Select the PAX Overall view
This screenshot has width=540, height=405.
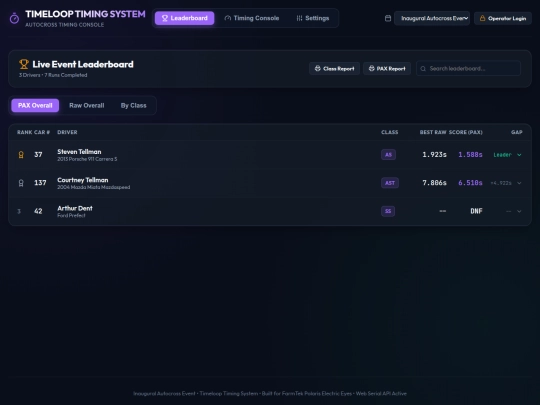[35, 105]
